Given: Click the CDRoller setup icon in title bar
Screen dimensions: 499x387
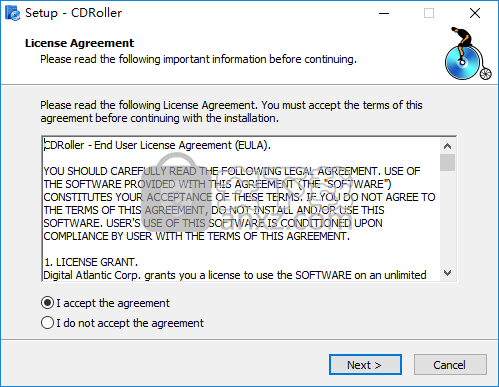Looking at the screenshot, I should click(13, 13).
